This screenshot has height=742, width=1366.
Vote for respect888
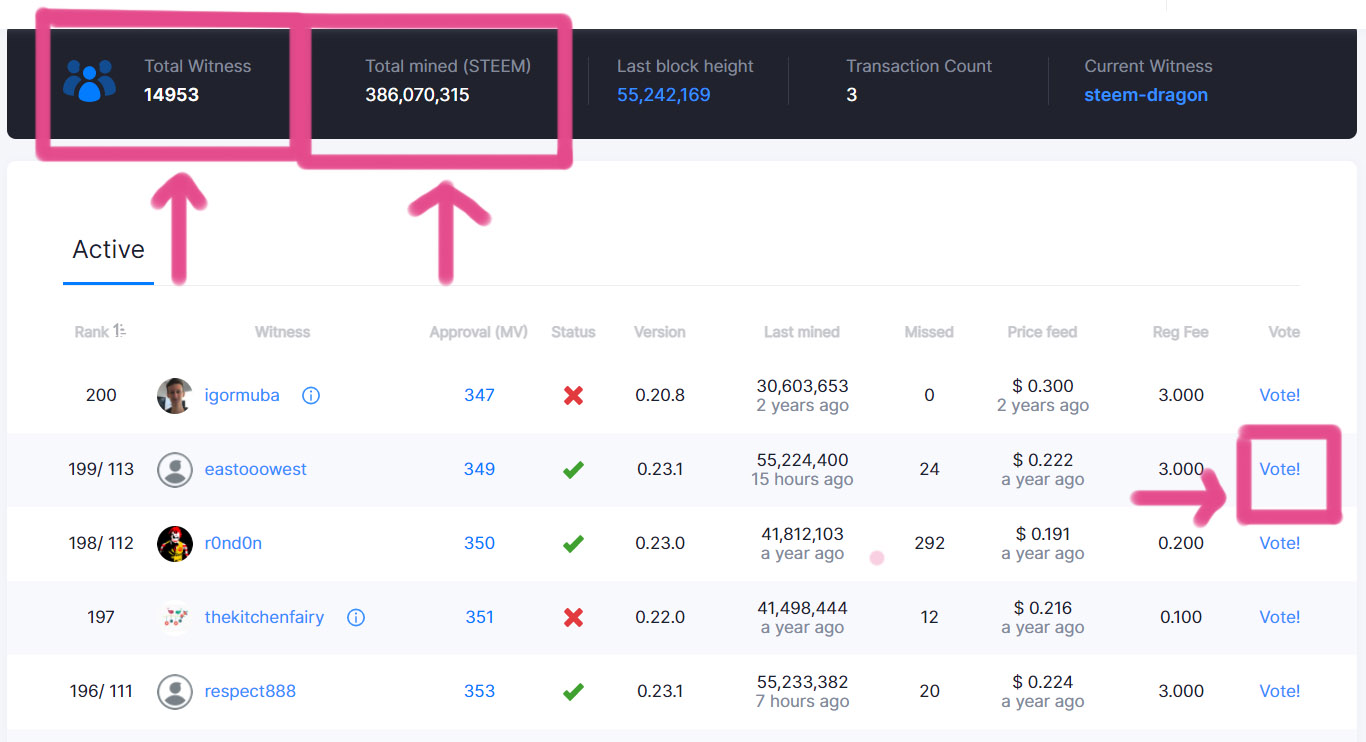coord(1280,692)
